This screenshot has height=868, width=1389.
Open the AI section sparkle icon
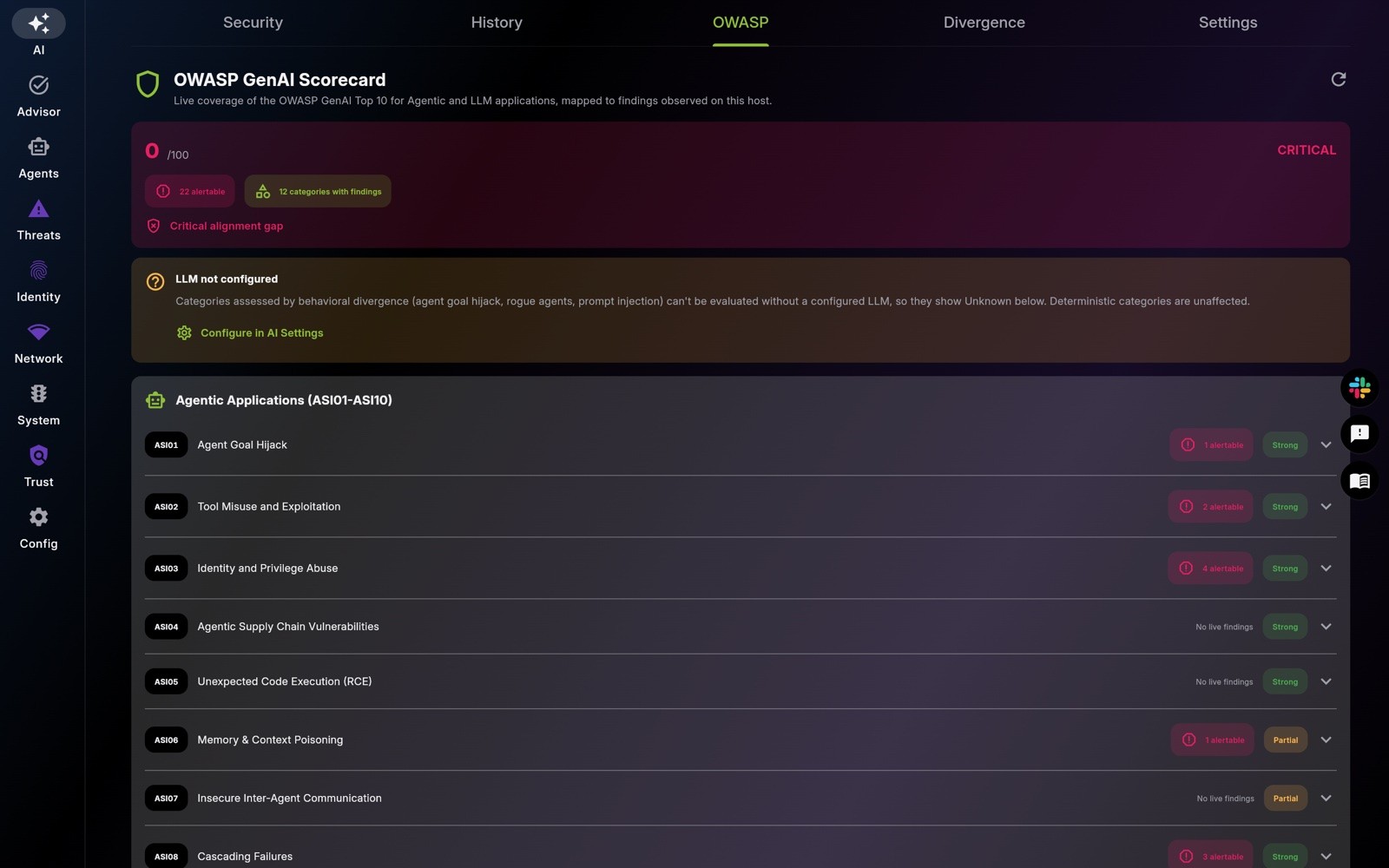(38, 23)
